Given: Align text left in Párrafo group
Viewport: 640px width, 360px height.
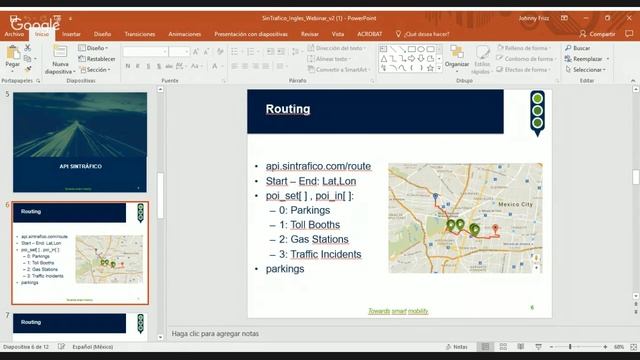Looking at the screenshot, I should click(235, 66).
